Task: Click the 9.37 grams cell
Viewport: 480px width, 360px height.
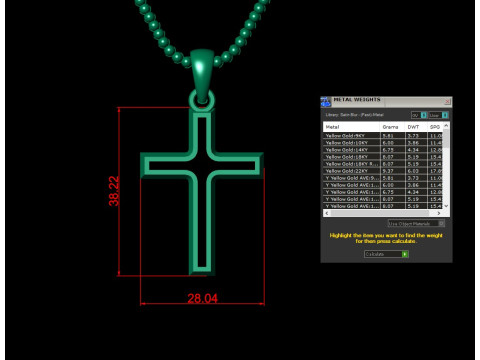Action: click(x=393, y=171)
